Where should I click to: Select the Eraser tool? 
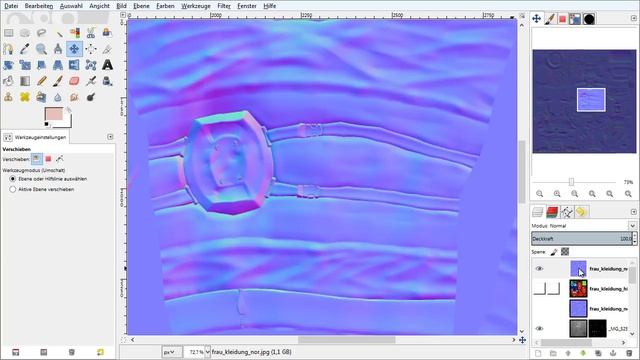coord(74,81)
